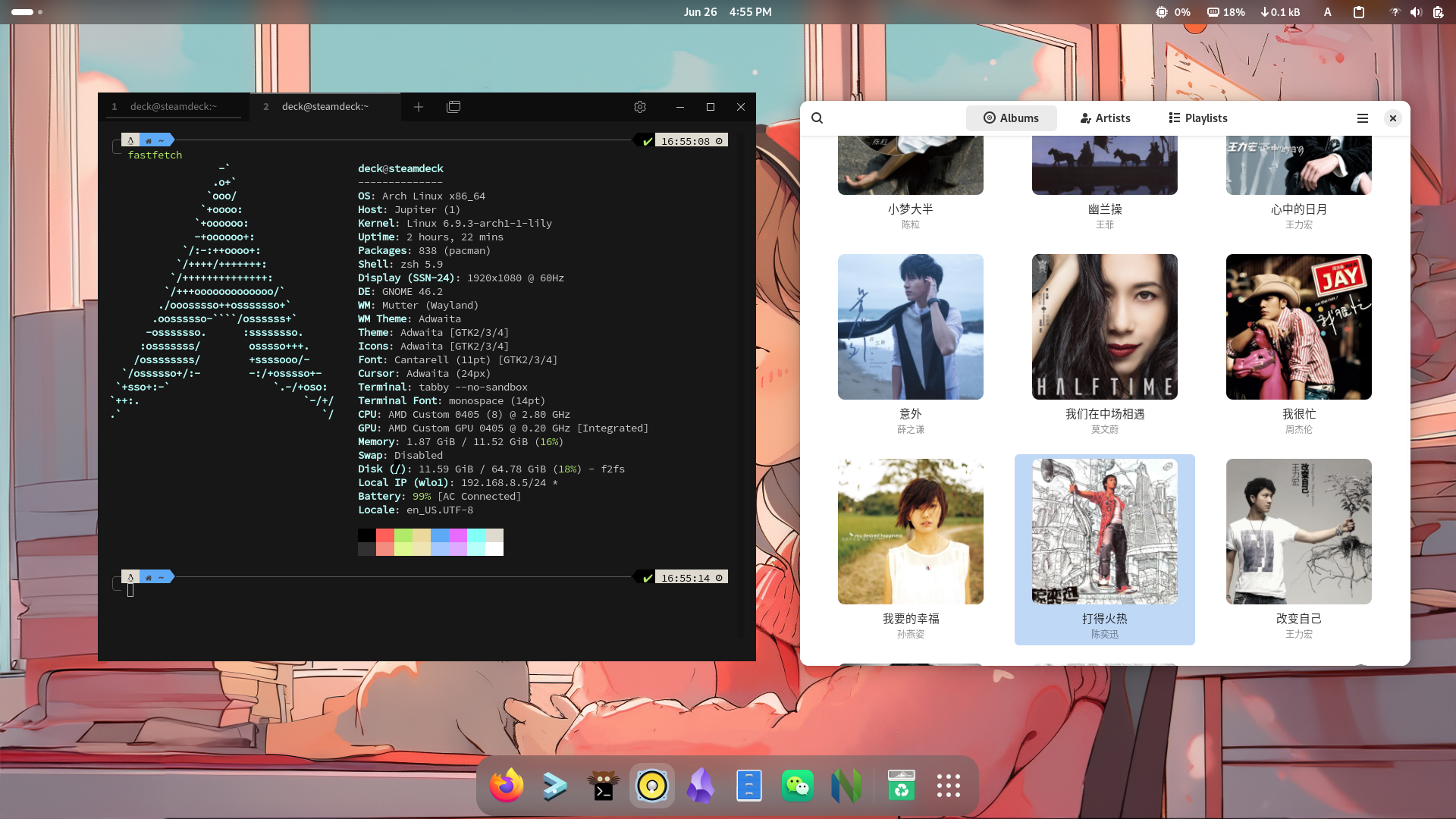Open a new terminal tab with the plus button

click(x=419, y=107)
